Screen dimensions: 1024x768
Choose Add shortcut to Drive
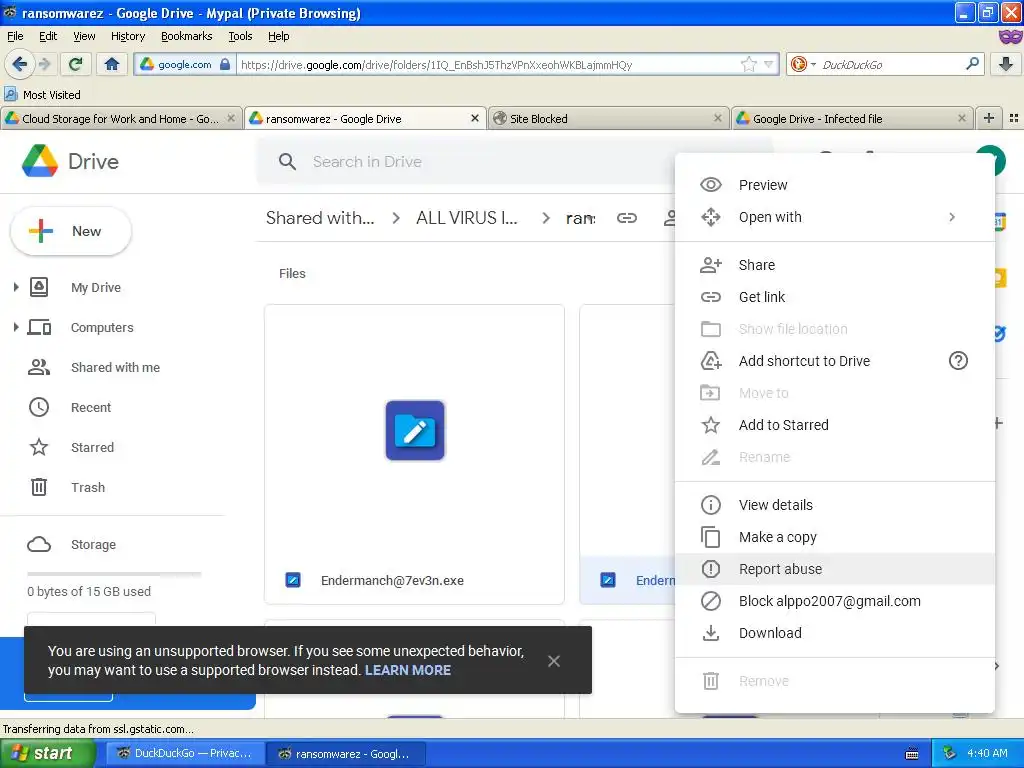tap(835, 360)
